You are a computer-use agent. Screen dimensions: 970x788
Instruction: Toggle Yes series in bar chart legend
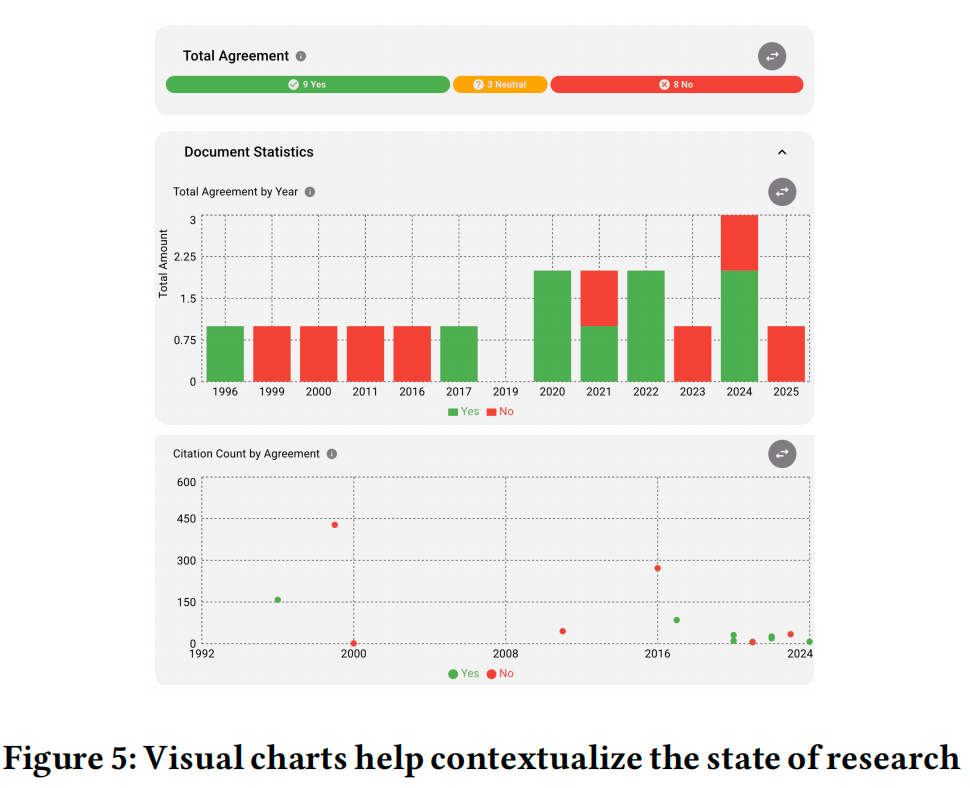click(x=464, y=411)
